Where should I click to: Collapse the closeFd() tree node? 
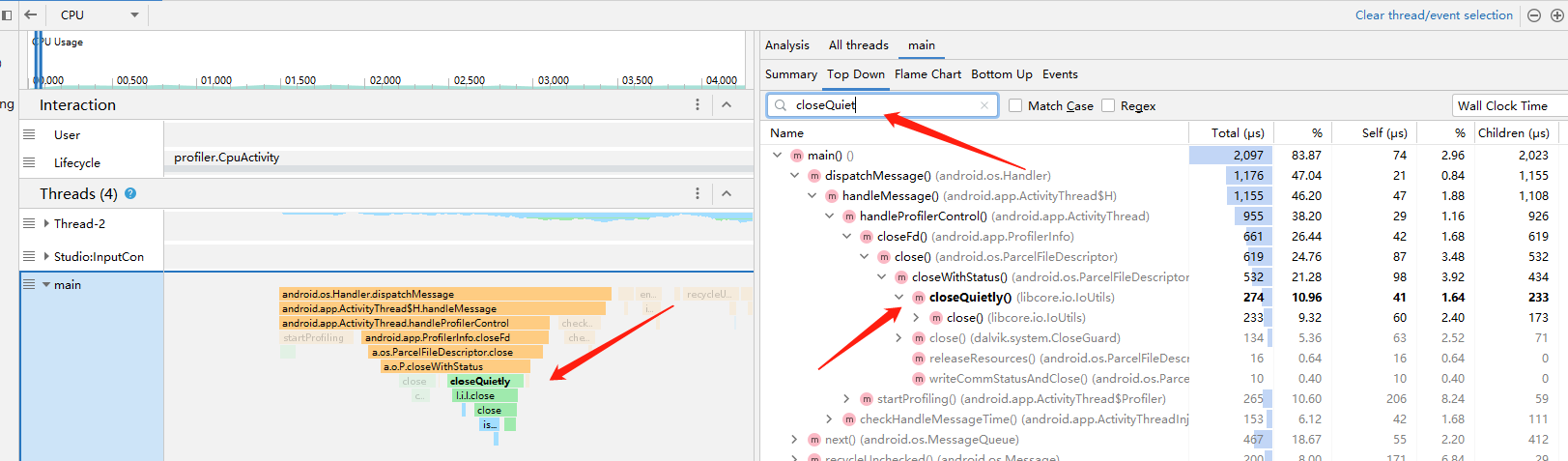pos(846,236)
